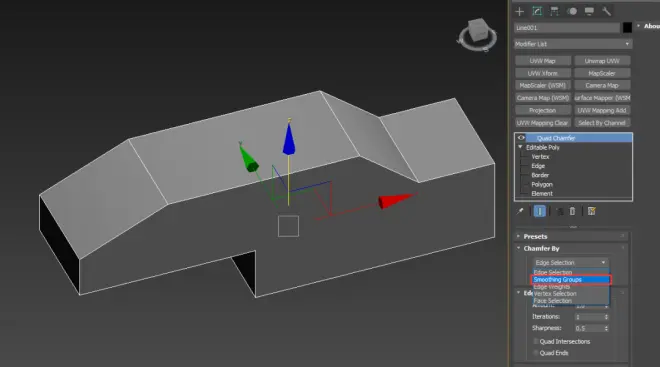Click the blue Z-axis gizmo arrow
The height and width of the screenshot is (367, 660).
point(289,139)
